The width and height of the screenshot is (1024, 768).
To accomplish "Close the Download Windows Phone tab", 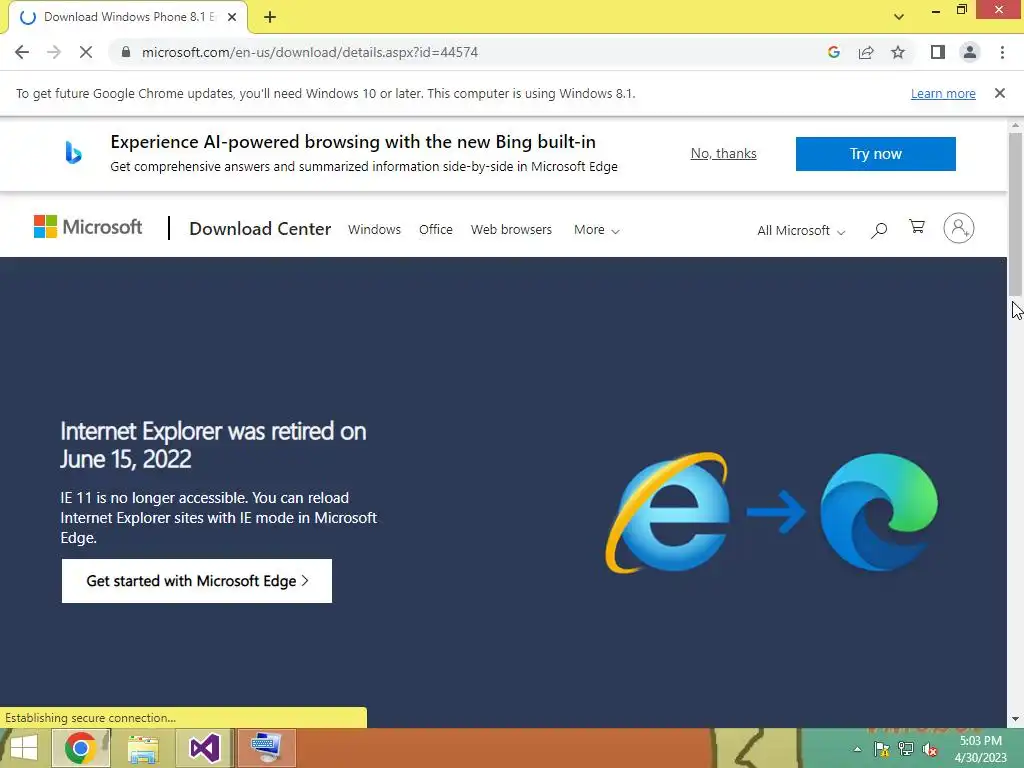I will 232,17.
